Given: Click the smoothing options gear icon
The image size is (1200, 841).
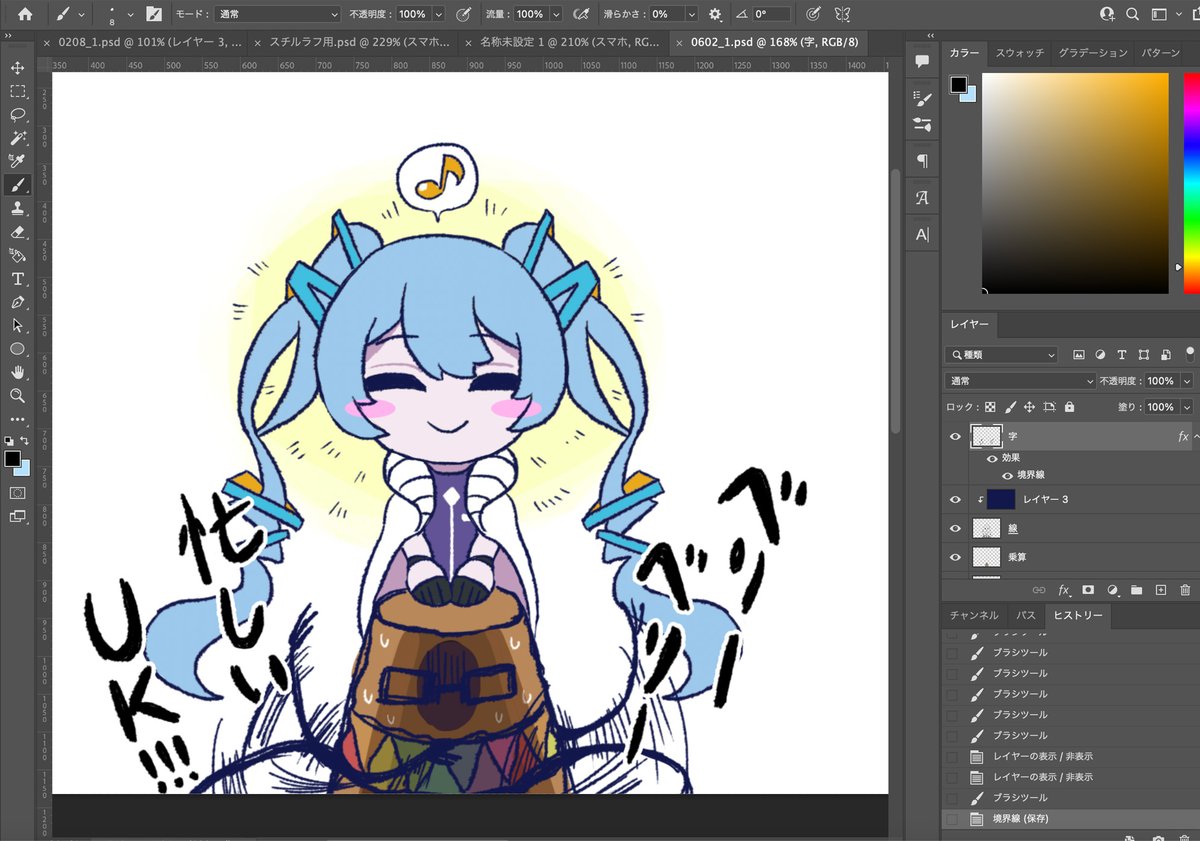Looking at the screenshot, I should 715,14.
